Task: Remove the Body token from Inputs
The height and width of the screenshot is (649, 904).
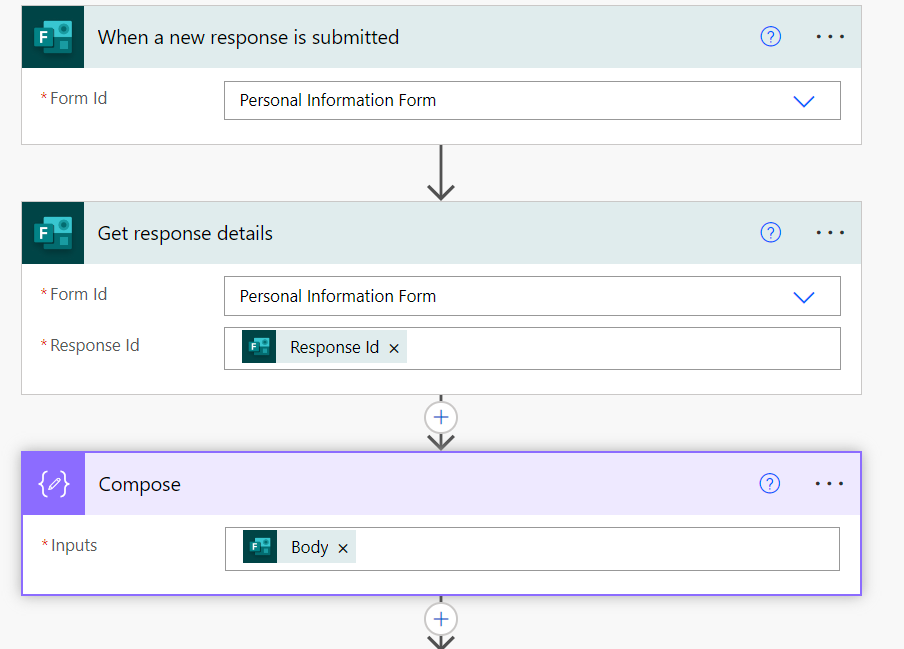Action: pyautogui.click(x=343, y=548)
